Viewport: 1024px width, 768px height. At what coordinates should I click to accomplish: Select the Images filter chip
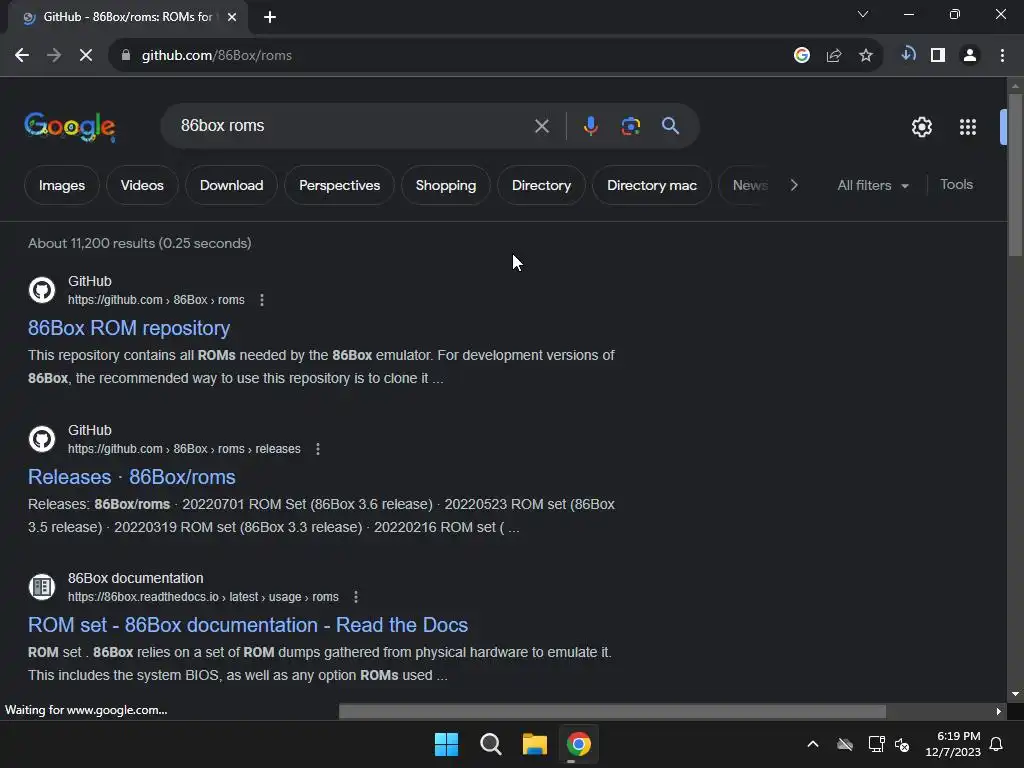62,185
